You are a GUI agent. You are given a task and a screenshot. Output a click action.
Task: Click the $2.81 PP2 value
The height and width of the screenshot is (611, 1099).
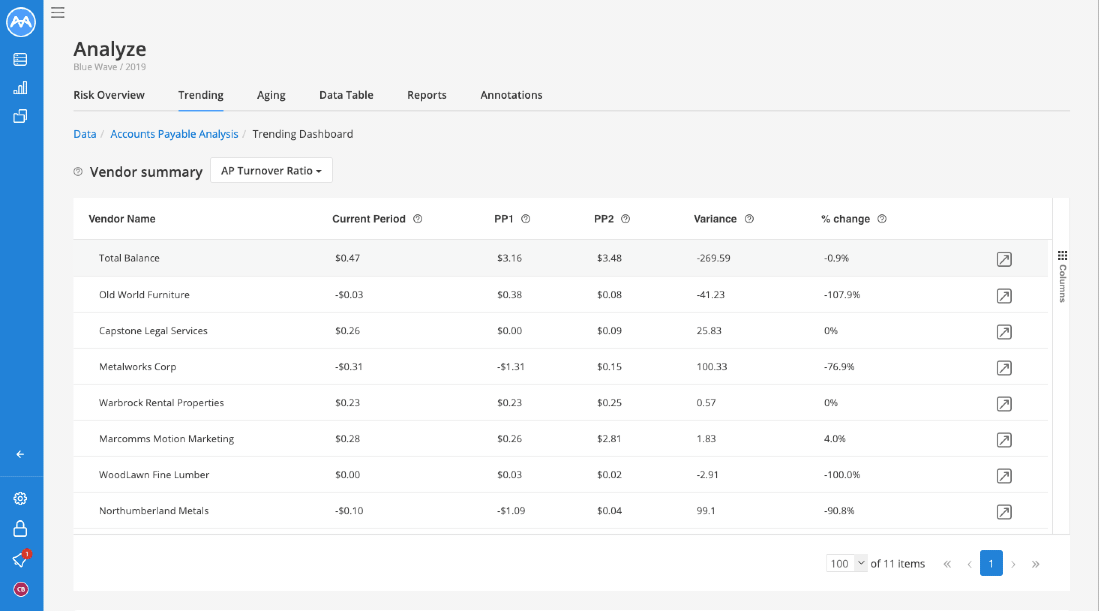pos(609,439)
